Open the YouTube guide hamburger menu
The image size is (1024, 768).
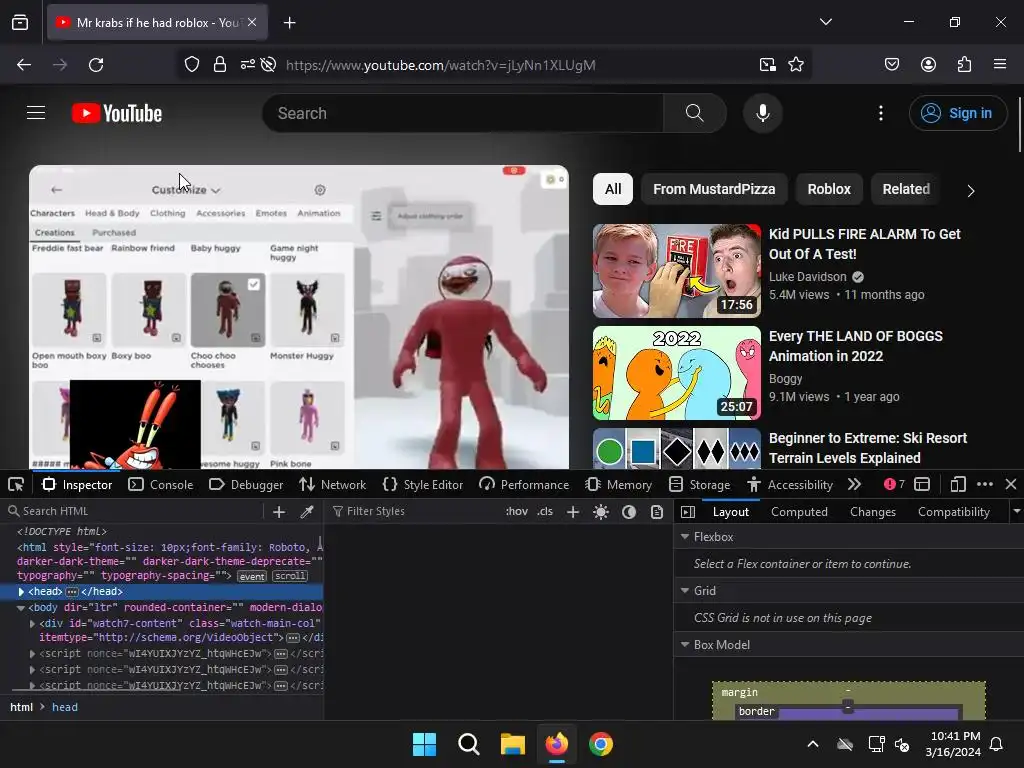36,113
